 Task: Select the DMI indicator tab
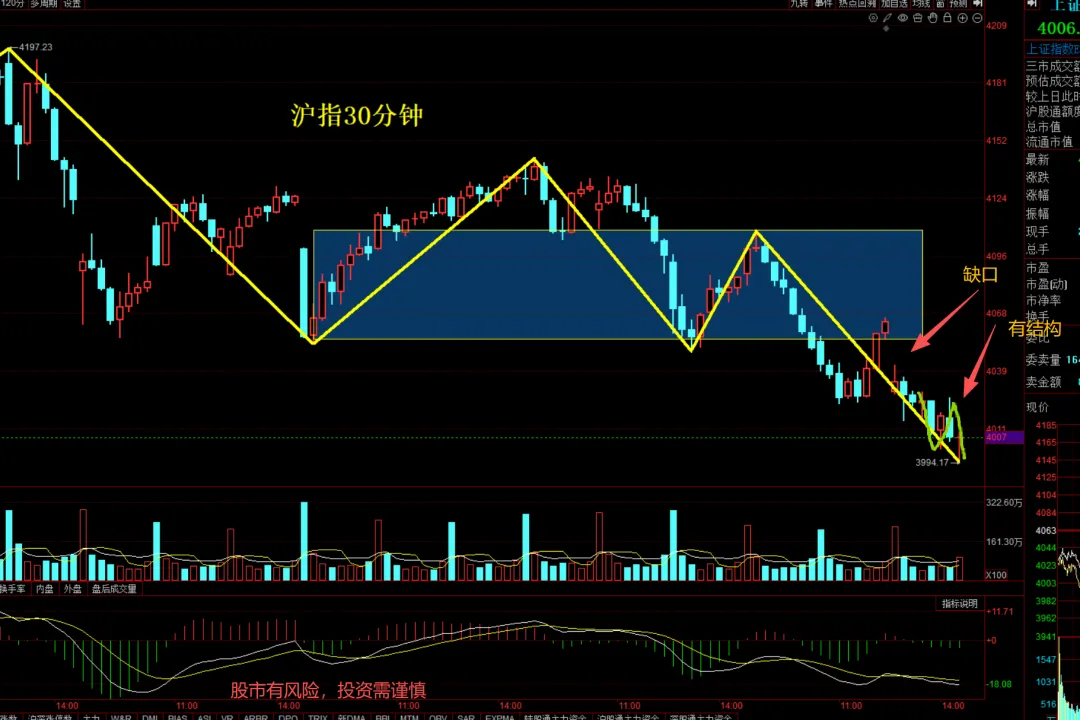pyautogui.click(x=150, y=717)
